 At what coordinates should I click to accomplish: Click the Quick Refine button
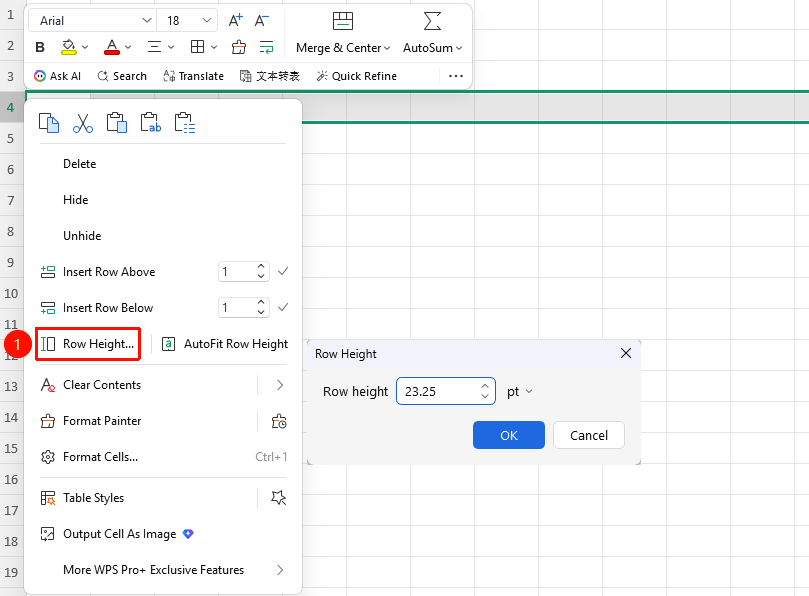357,76
